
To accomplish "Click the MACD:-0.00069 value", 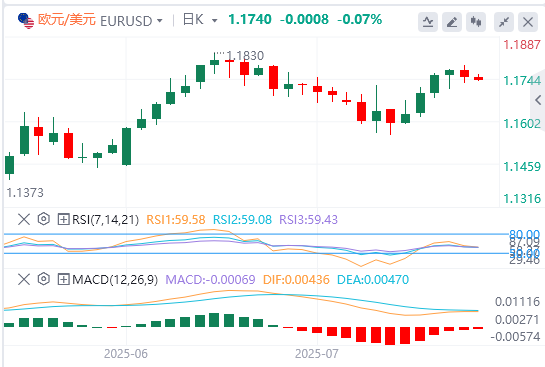I will (x=210, y=279).
